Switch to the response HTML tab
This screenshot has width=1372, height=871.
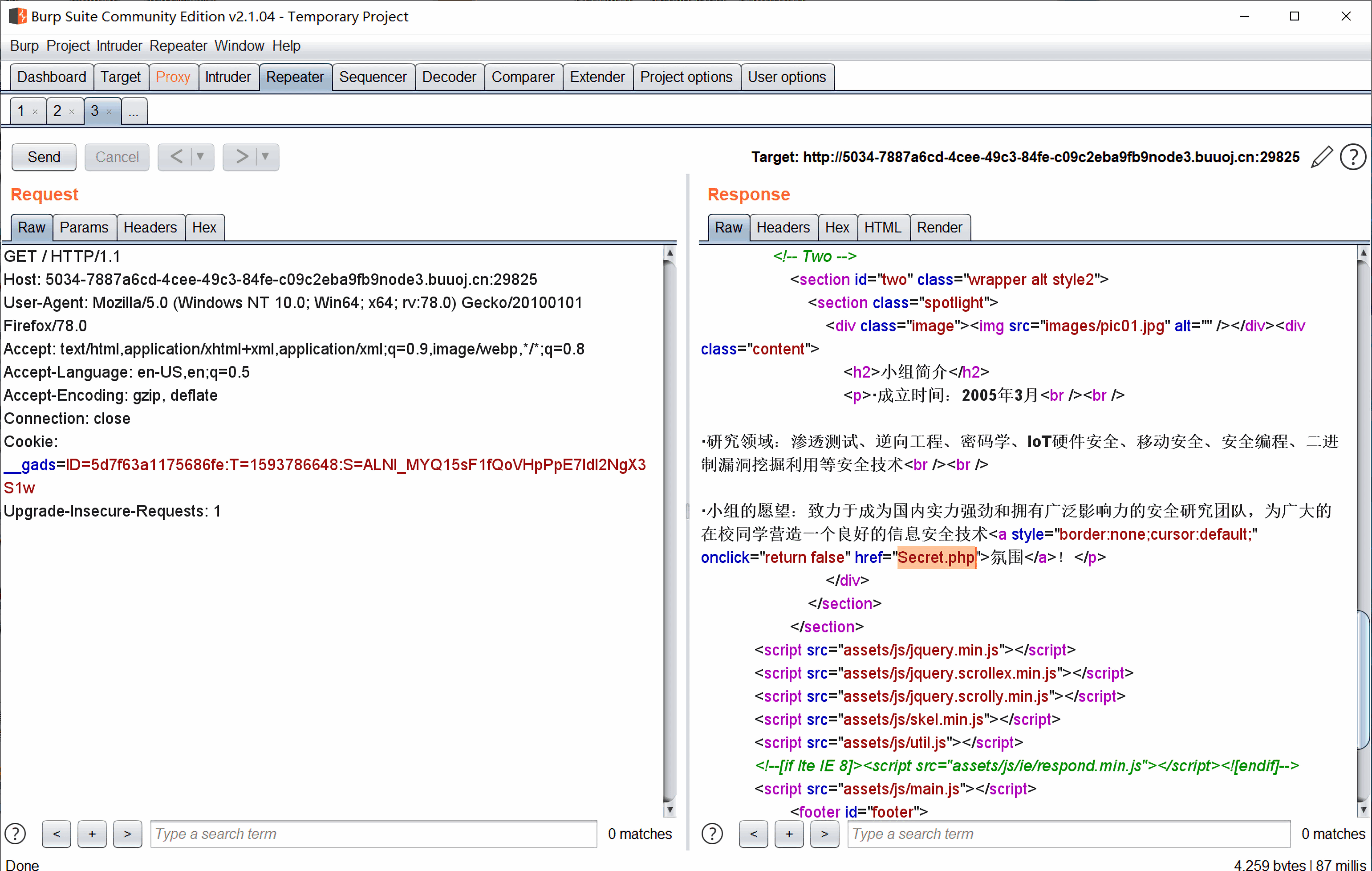883,228
